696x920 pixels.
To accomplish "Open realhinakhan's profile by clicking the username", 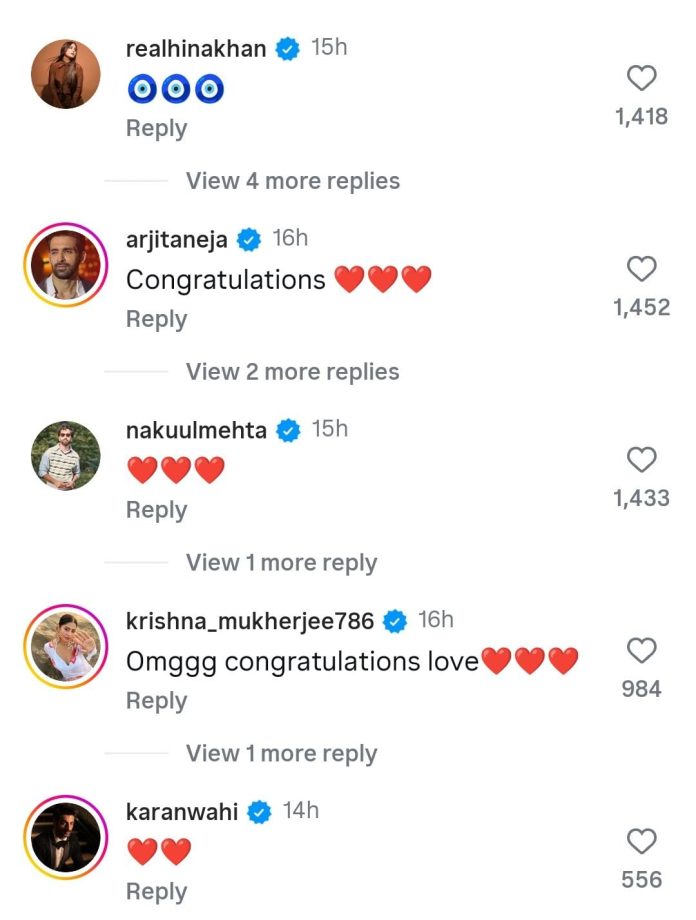I will coord(196,46).
